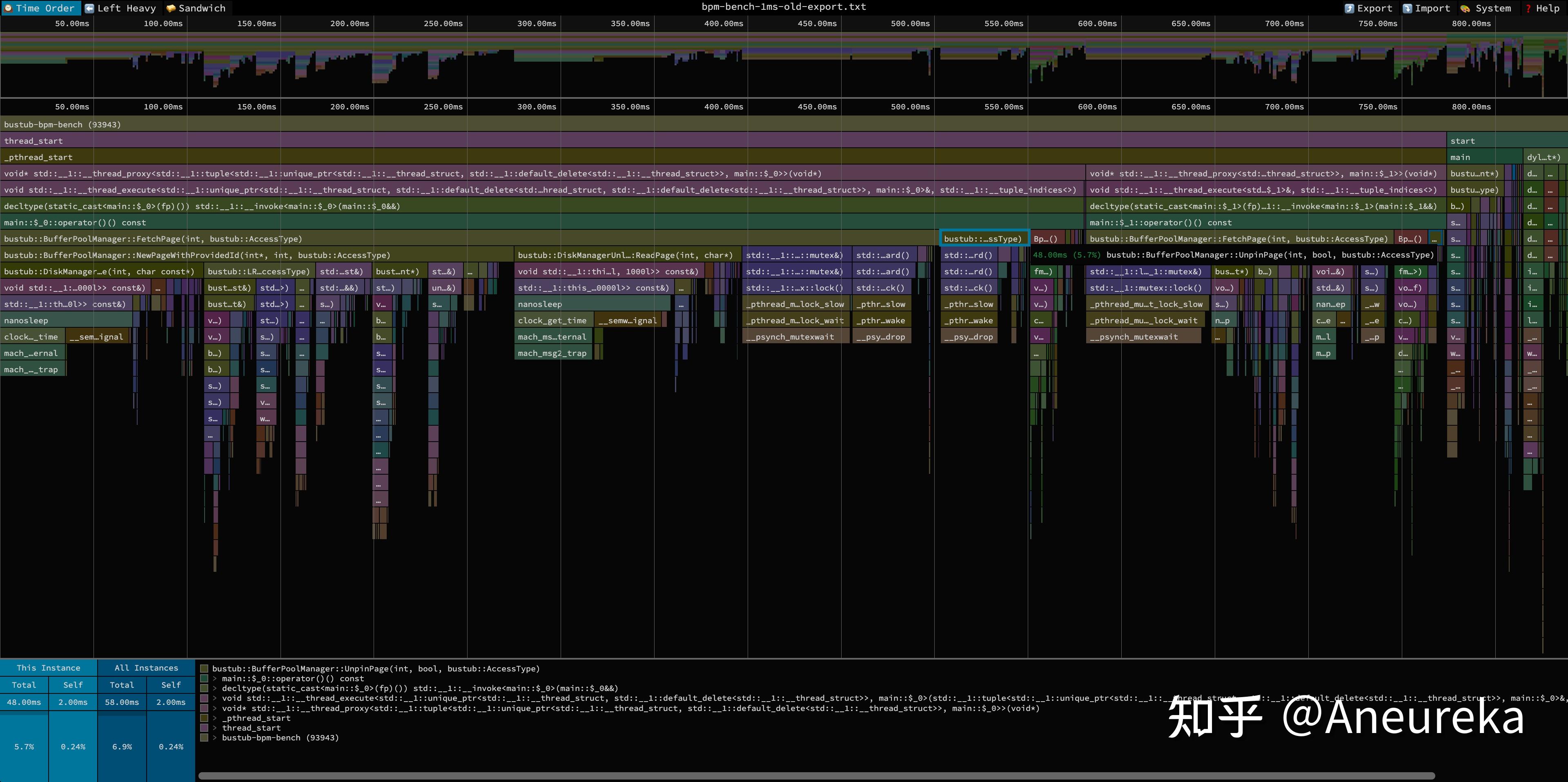
Task: Click the color swatch beside thread_start stack entry
Action: (x=204, y=728)
